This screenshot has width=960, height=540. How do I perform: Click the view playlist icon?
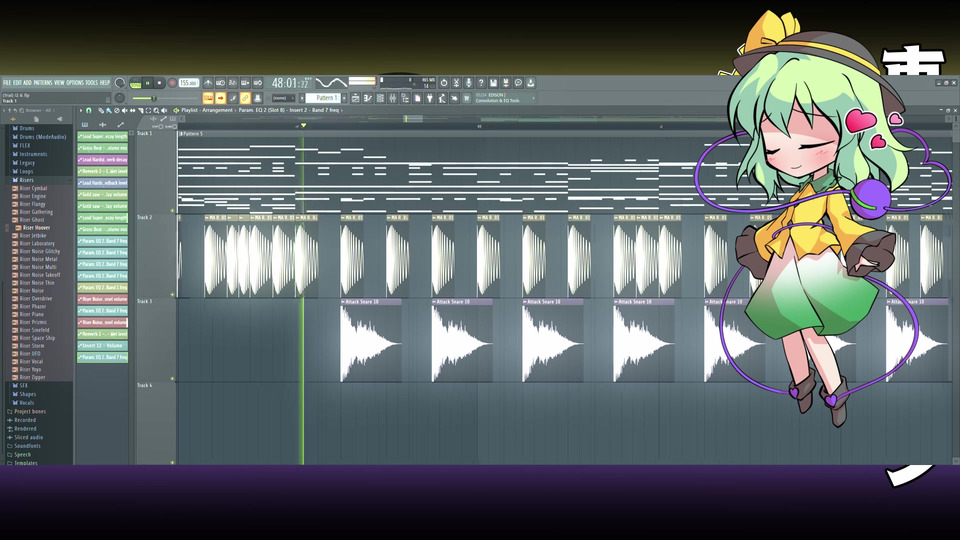pos(355,98)
